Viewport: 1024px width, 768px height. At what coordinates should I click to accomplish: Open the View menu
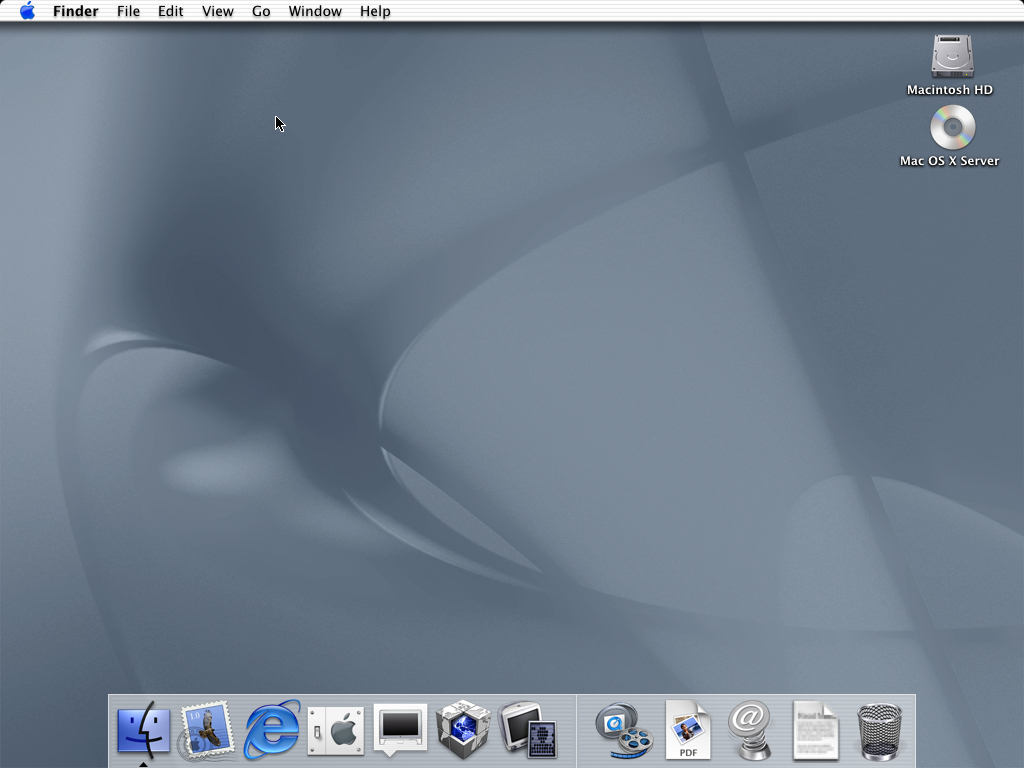click(x=217, y=11)
